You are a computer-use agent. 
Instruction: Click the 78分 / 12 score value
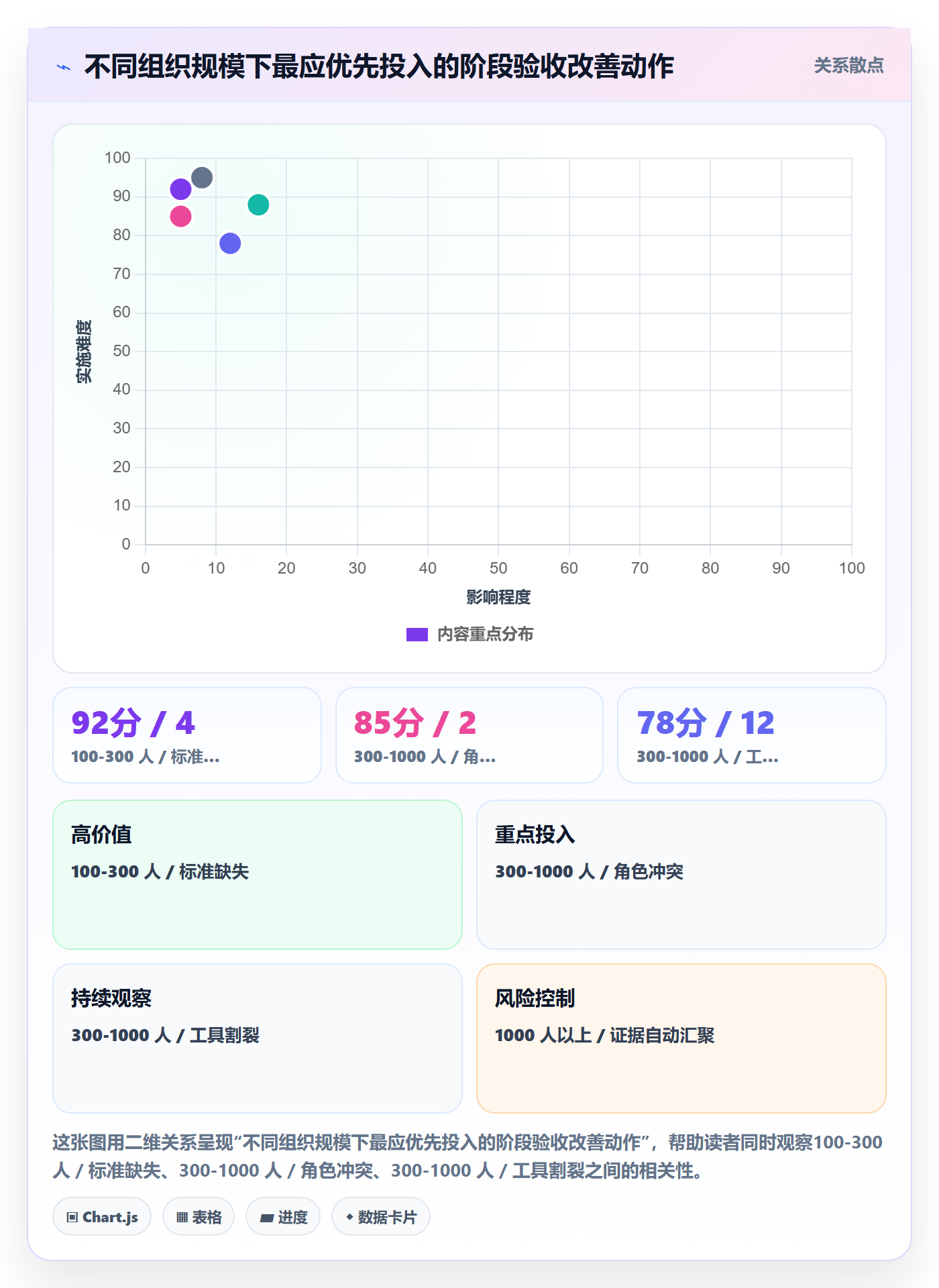coord(706,722)
